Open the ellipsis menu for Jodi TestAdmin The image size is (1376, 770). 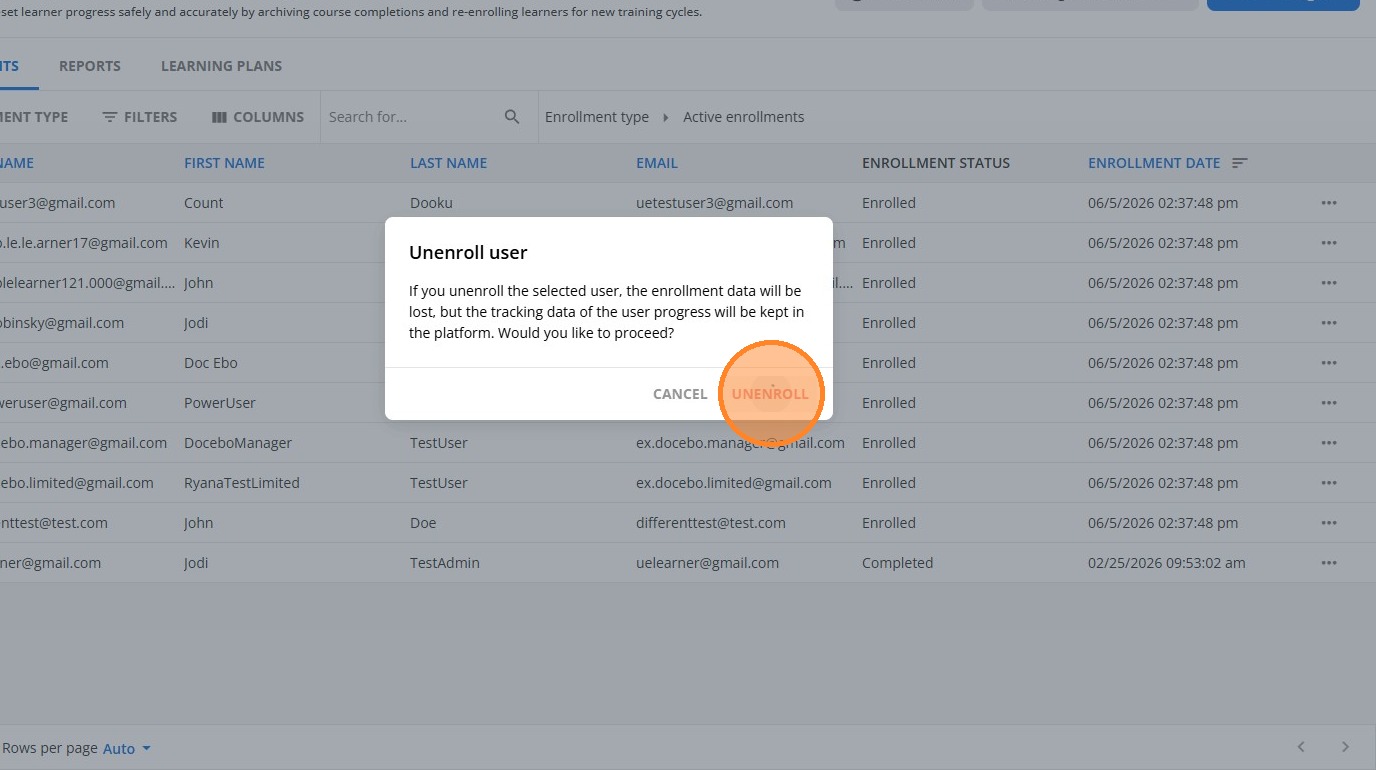point(1329,563)
